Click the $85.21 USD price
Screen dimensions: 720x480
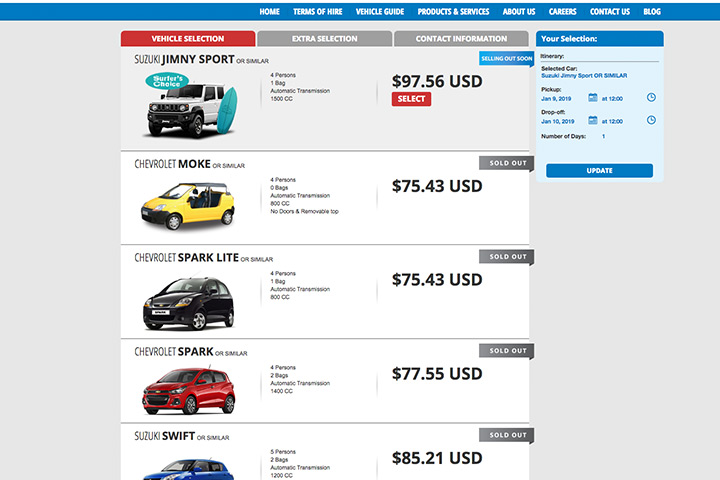click(x=437, y=458)
